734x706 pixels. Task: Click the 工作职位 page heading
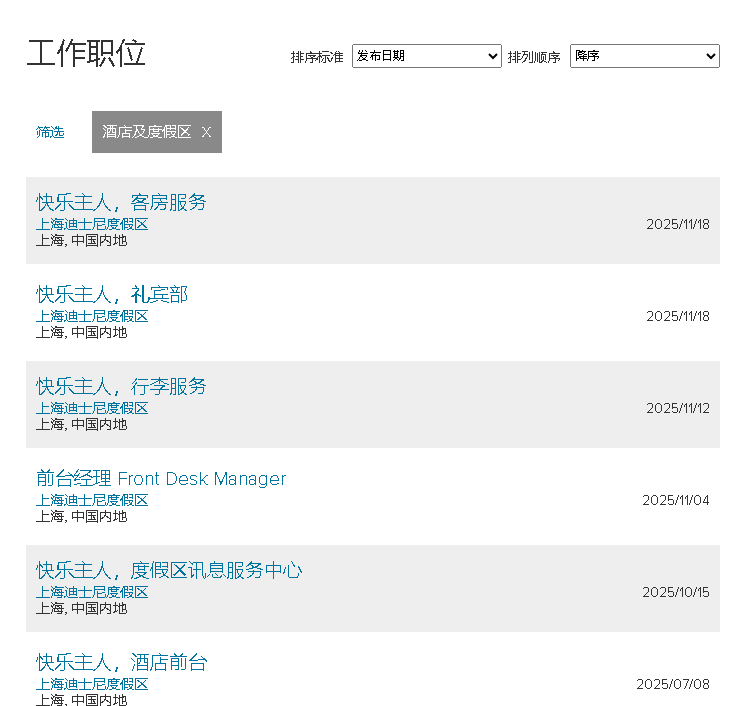(x=86, y=53)
